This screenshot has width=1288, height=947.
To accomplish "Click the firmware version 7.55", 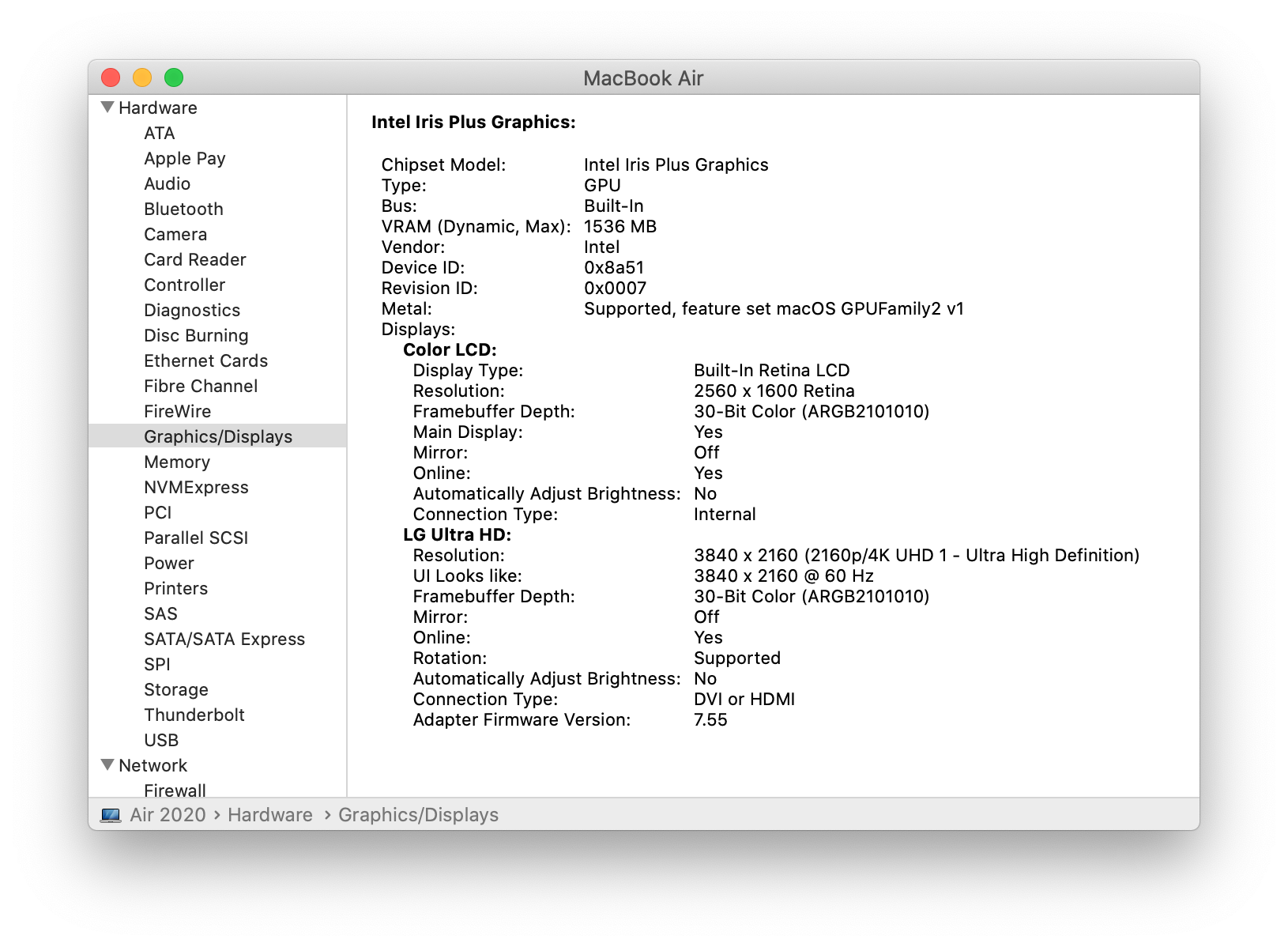I will point(710,719).
